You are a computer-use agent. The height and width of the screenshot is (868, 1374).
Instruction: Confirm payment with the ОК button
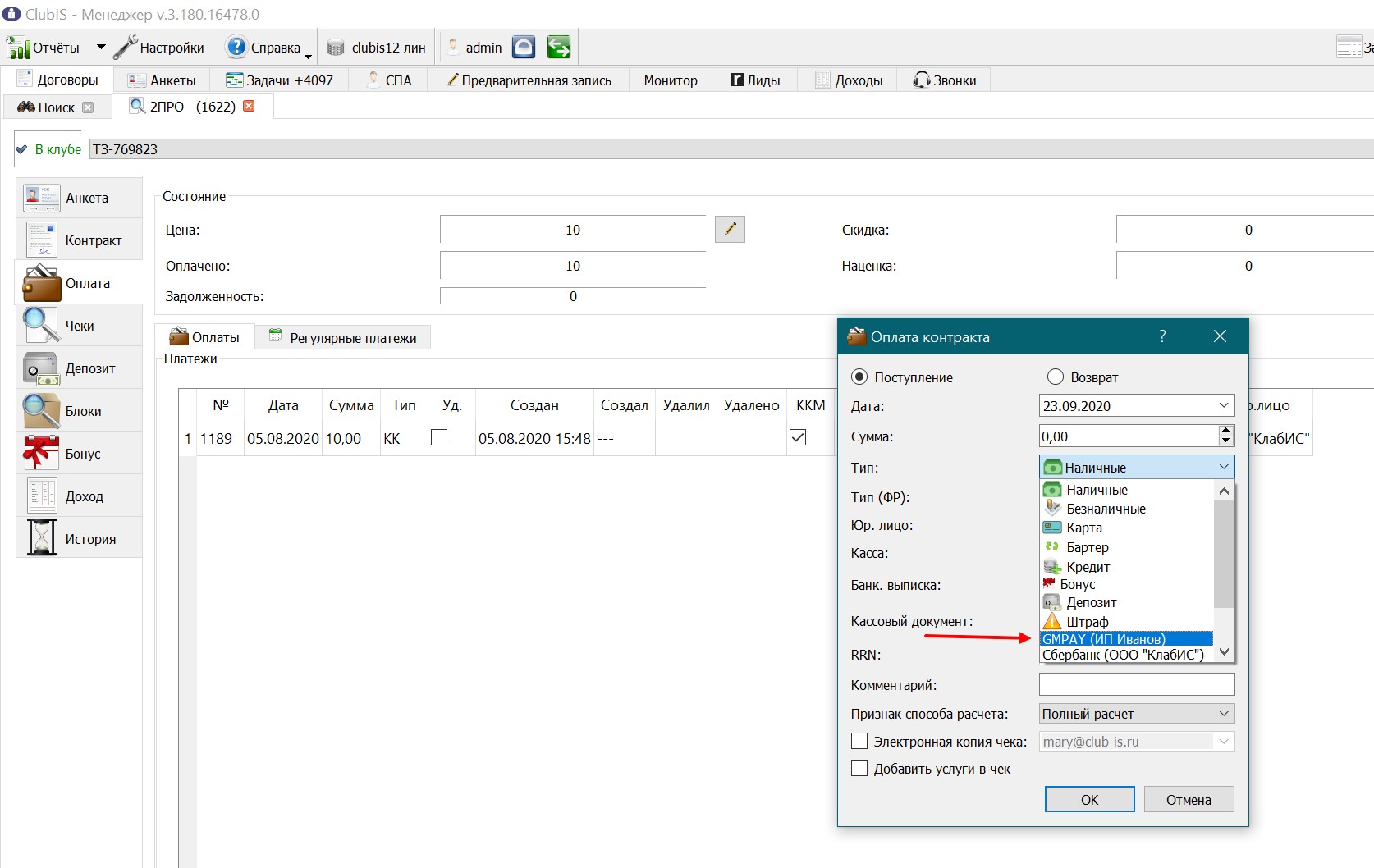1089,799
